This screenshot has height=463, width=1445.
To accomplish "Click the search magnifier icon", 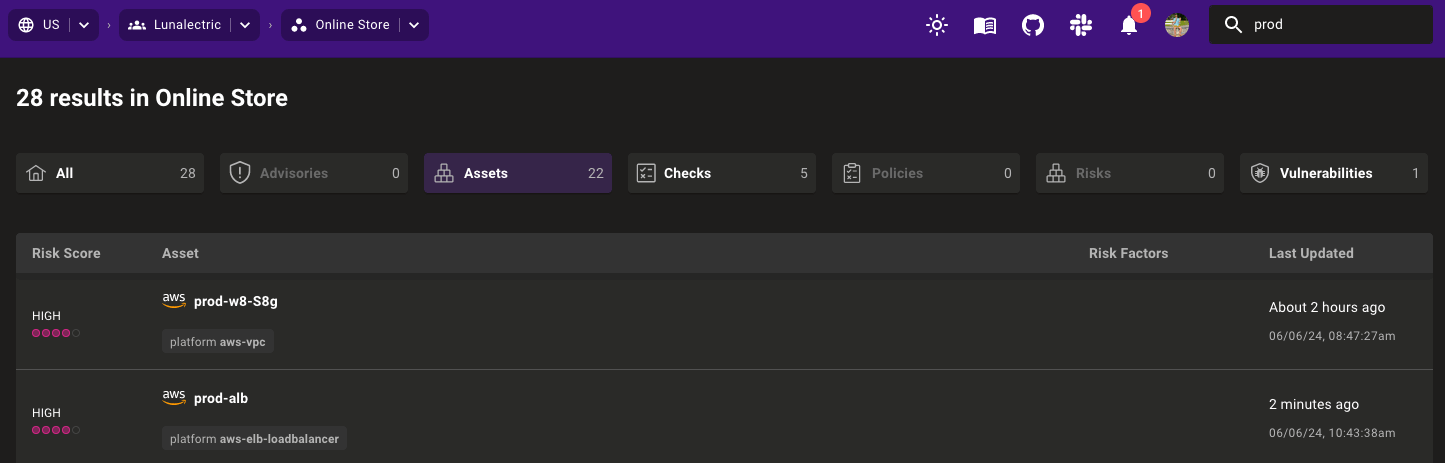I will coord(1234,25).
